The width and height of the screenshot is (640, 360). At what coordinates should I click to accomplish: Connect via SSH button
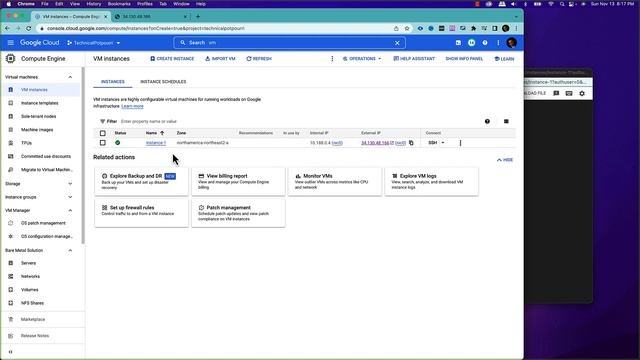pyautogui.click(x=433, y=143)
